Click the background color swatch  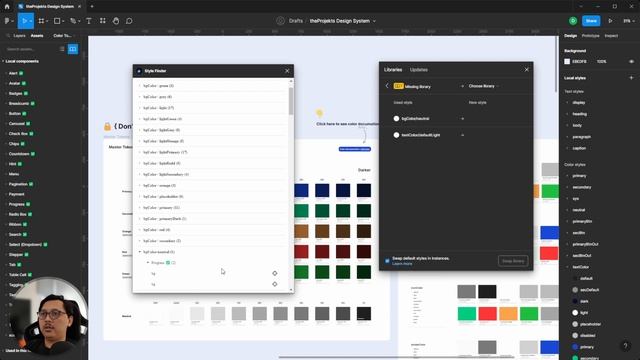click(x=567, y=62)
